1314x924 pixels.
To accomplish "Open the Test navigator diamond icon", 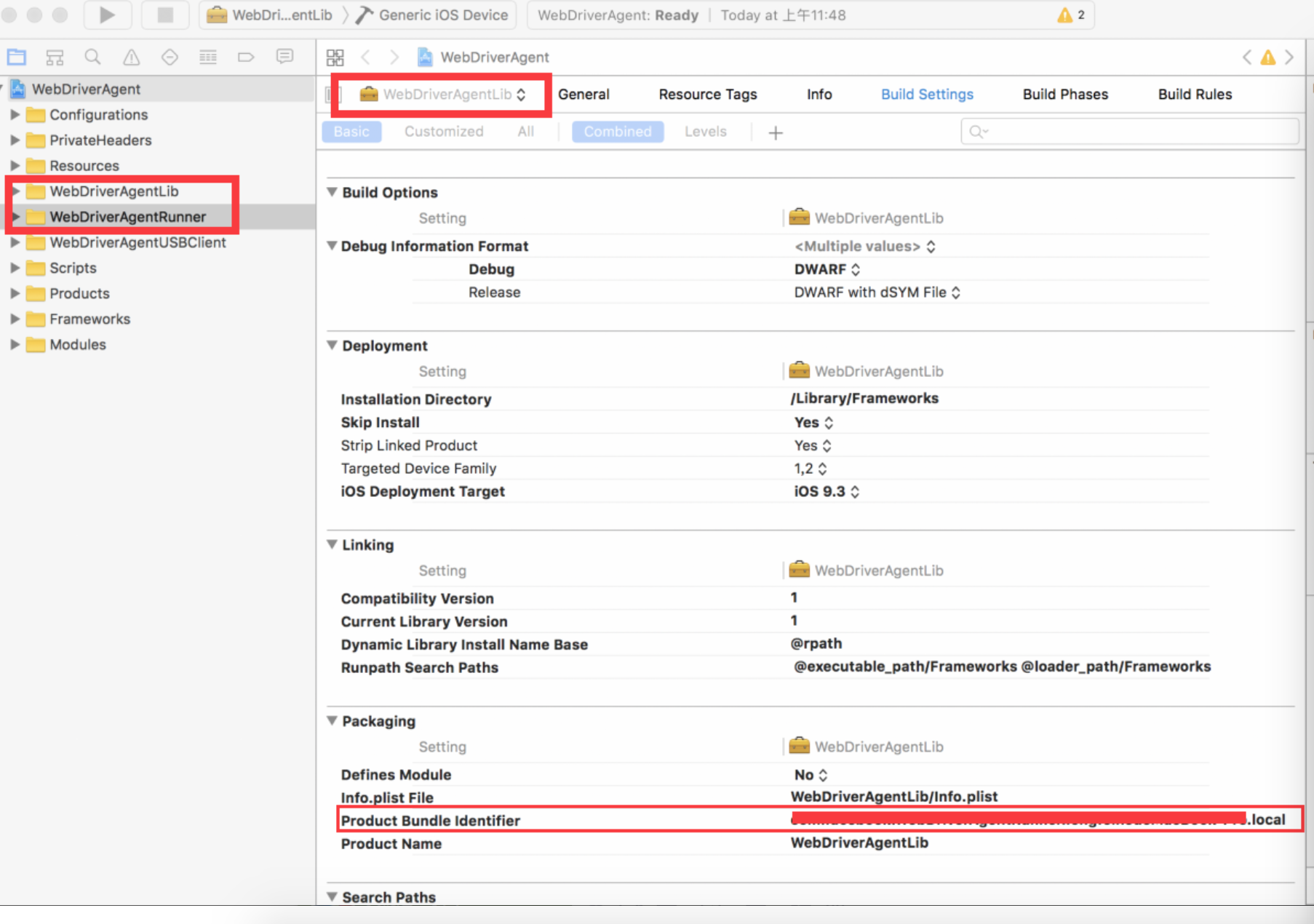I will click(170, 57).
